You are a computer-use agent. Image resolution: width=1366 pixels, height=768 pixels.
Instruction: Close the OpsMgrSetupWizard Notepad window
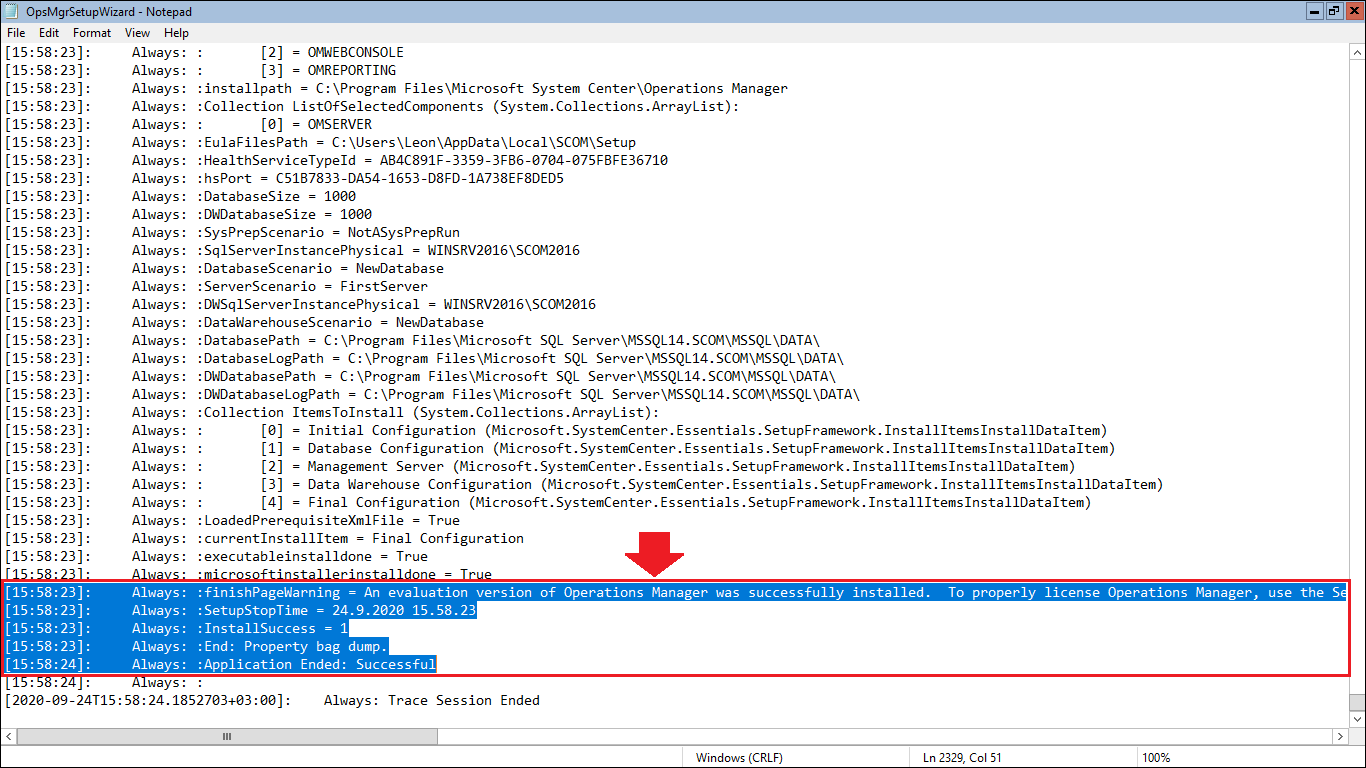(x=1354, y=10)
